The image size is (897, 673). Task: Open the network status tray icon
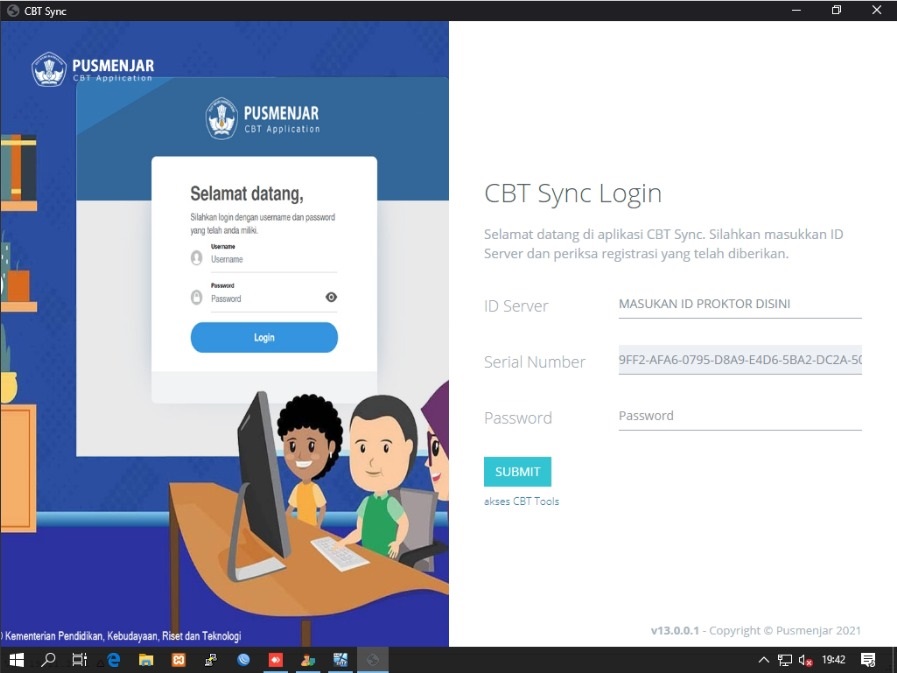tap(785, 660)
